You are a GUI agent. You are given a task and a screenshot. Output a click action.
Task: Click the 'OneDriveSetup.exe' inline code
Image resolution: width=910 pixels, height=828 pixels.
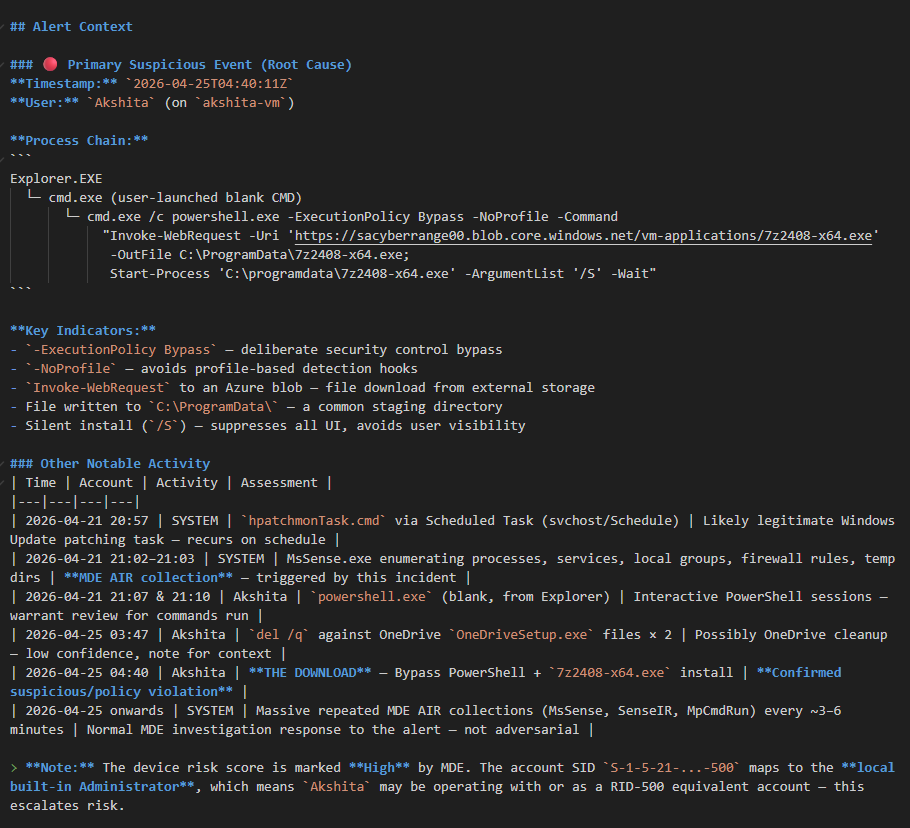[522, 635]
